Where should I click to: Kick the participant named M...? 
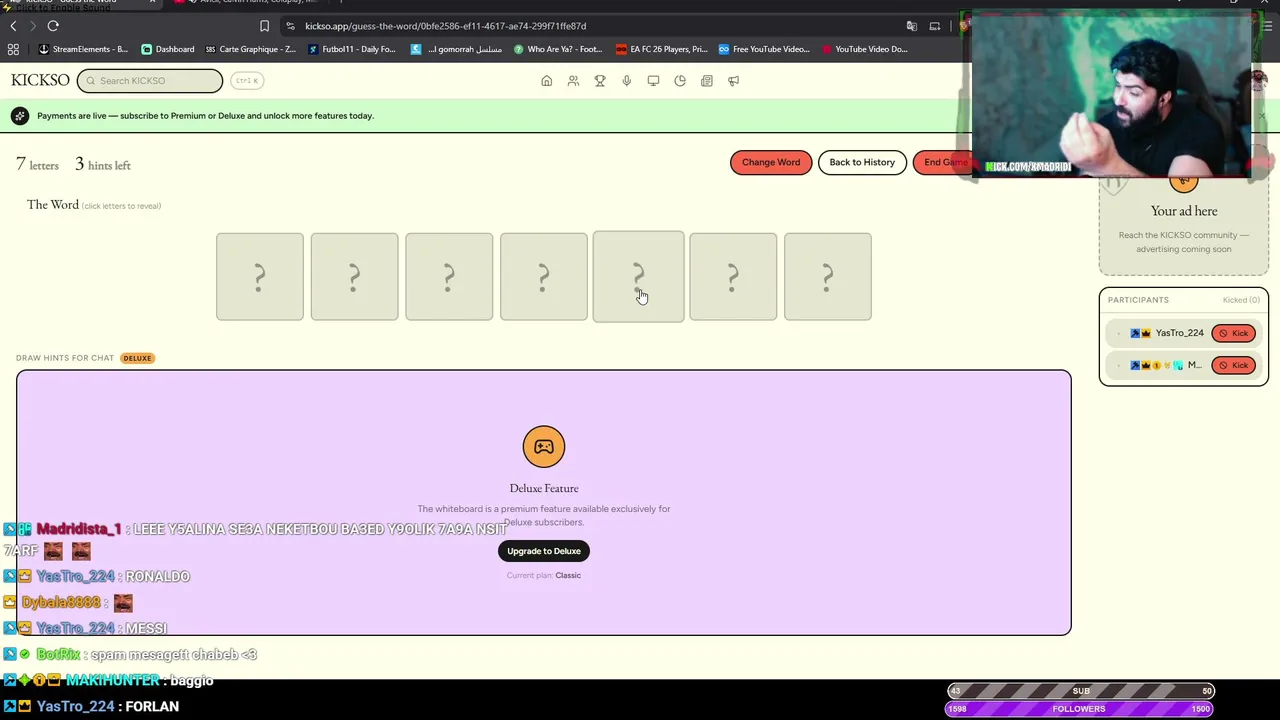[1234, 365]
